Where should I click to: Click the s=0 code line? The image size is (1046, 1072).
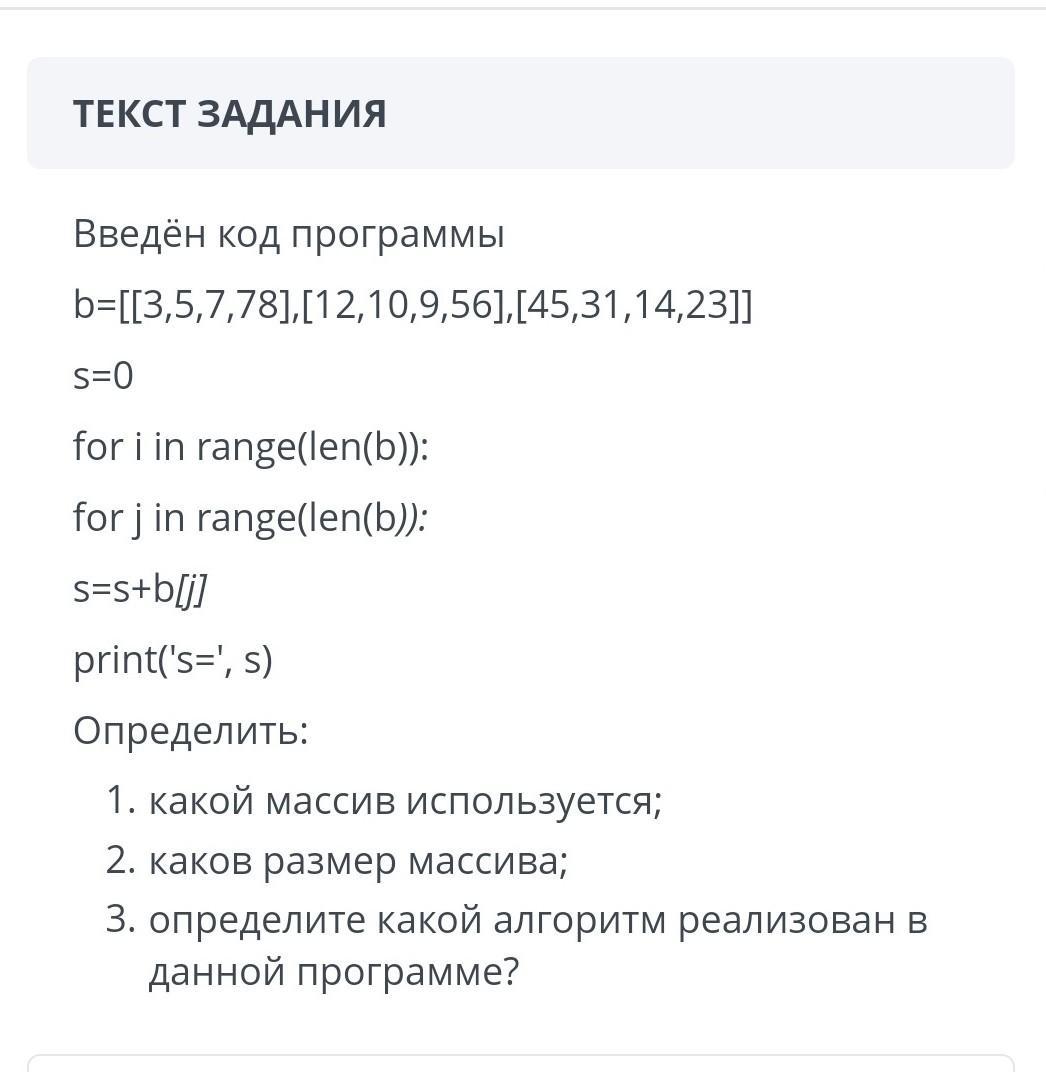(x=103, y=375)
